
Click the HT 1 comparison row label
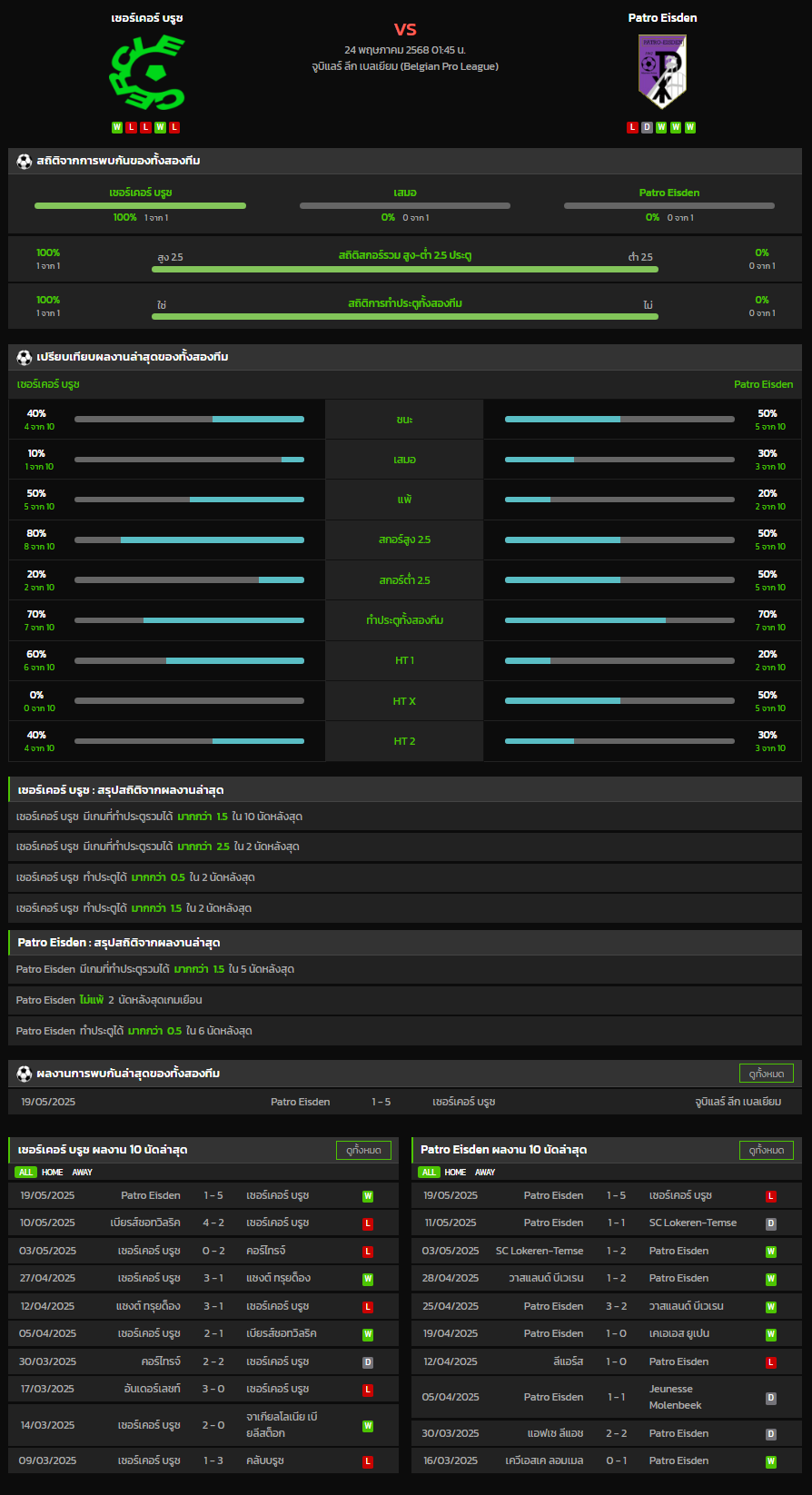[404, 660]
